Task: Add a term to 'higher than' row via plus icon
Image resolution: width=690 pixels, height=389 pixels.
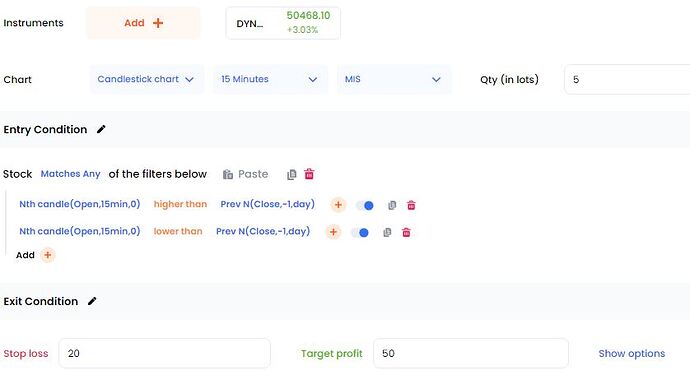Action: pyautogui.click(x=338, y=205)
